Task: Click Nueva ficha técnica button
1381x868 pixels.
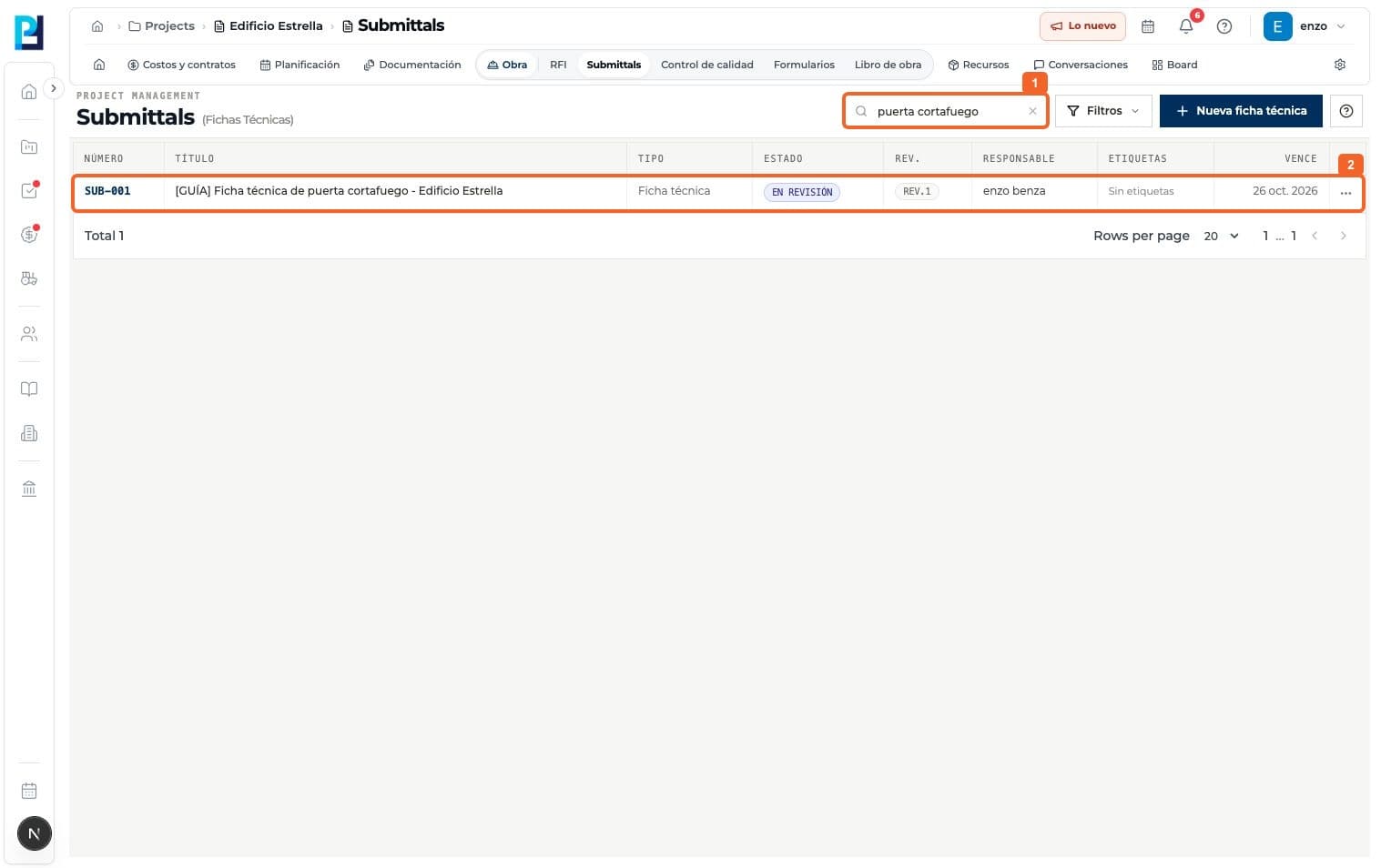Action: pyautogui.click(x=1241, y=111)
